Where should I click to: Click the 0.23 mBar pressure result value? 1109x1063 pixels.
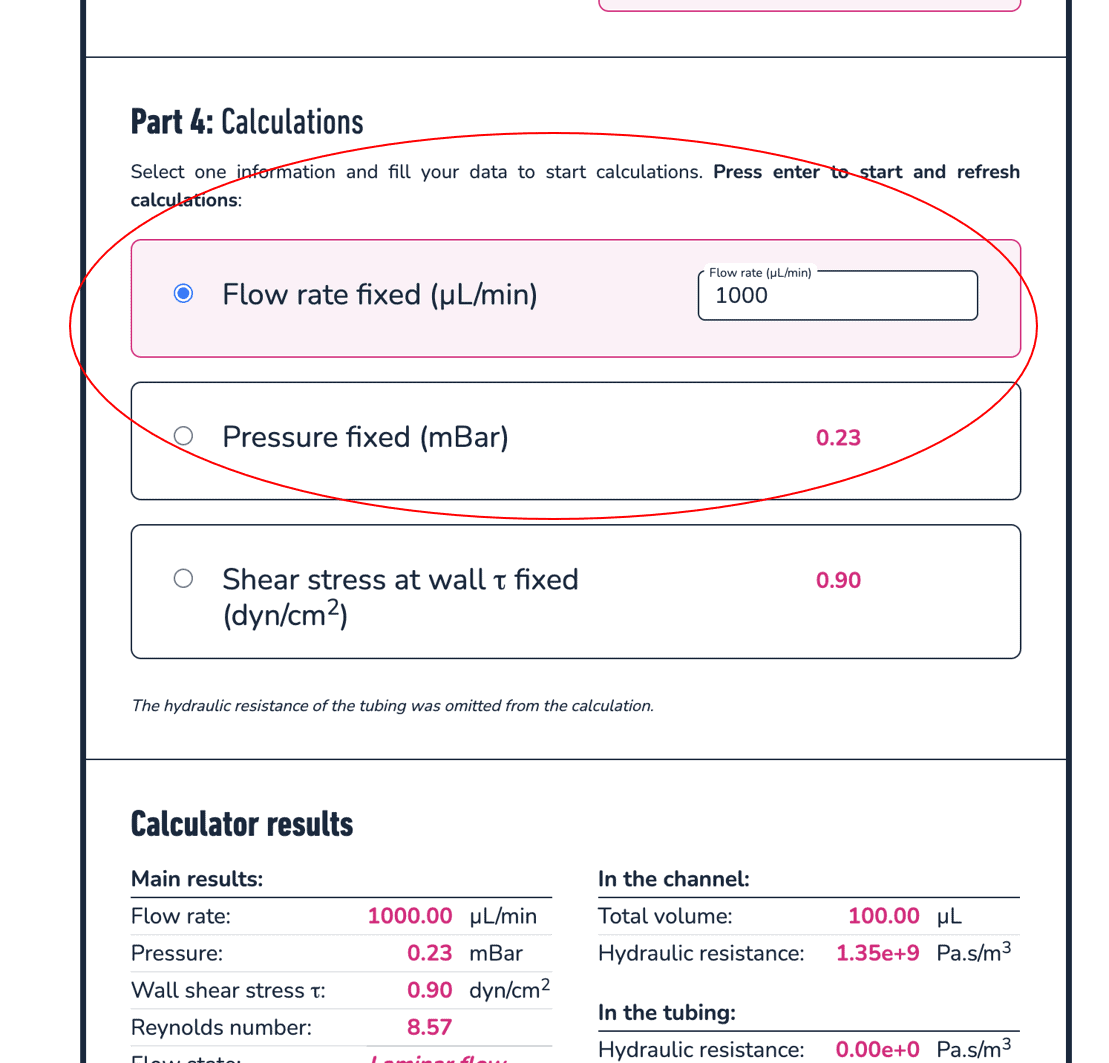click(x=429, y=954)
